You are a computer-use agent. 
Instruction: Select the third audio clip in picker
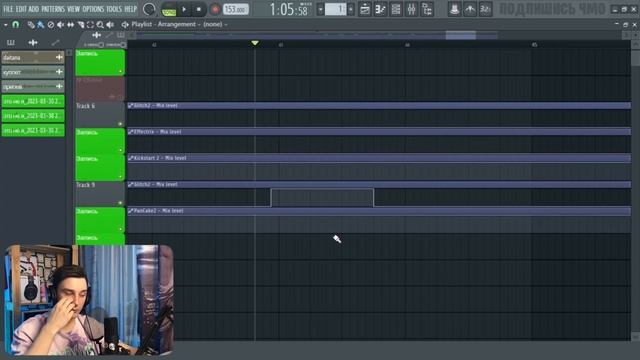tap(33, 87)
